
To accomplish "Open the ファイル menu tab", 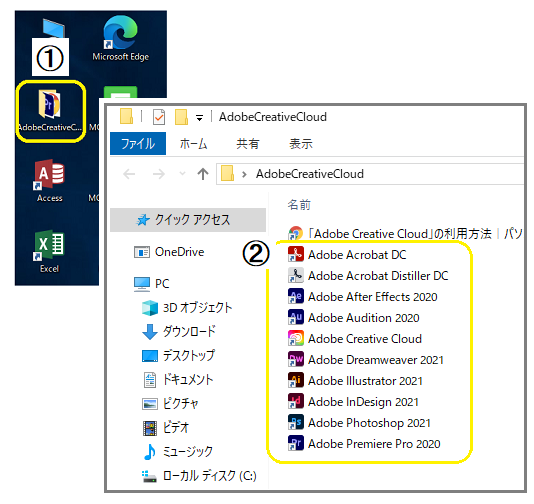I will [x=138, y=143].
